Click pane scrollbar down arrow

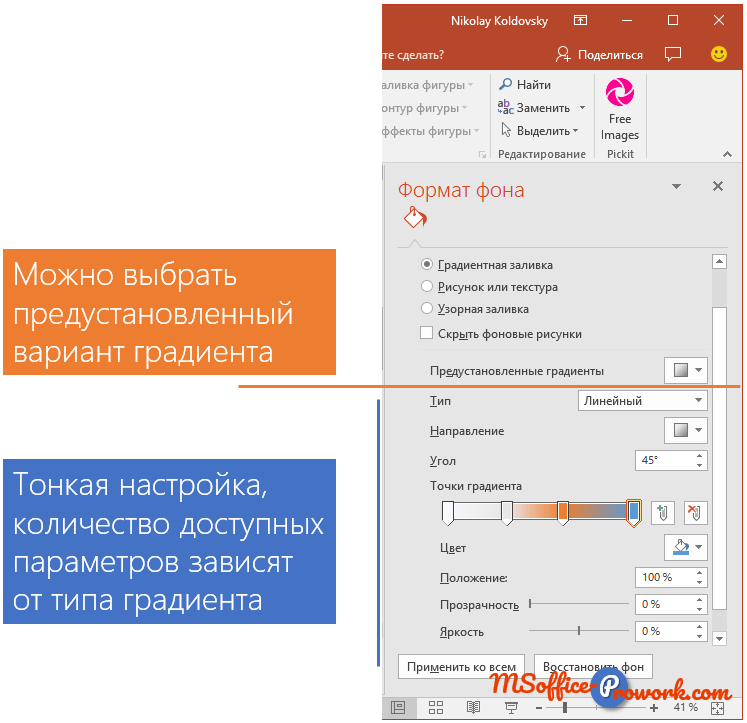click(719, 638)
